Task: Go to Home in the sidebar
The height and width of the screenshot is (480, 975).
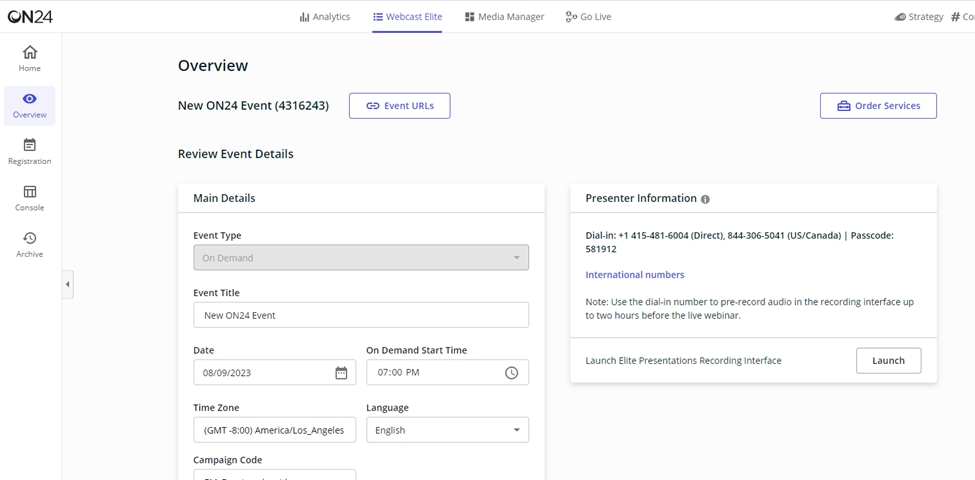Action: tap(30, 58)
